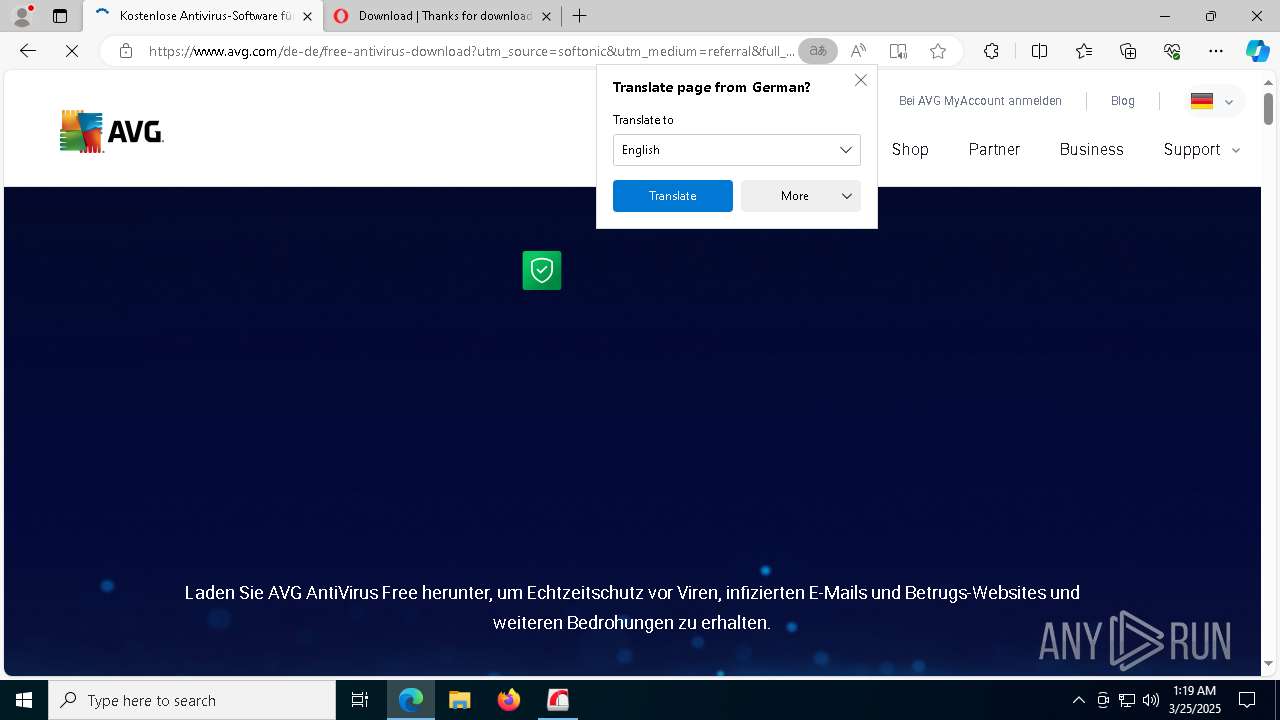The image size is (1280, 720).
Task: Expand the Support menu
Action: (1201, 150)
